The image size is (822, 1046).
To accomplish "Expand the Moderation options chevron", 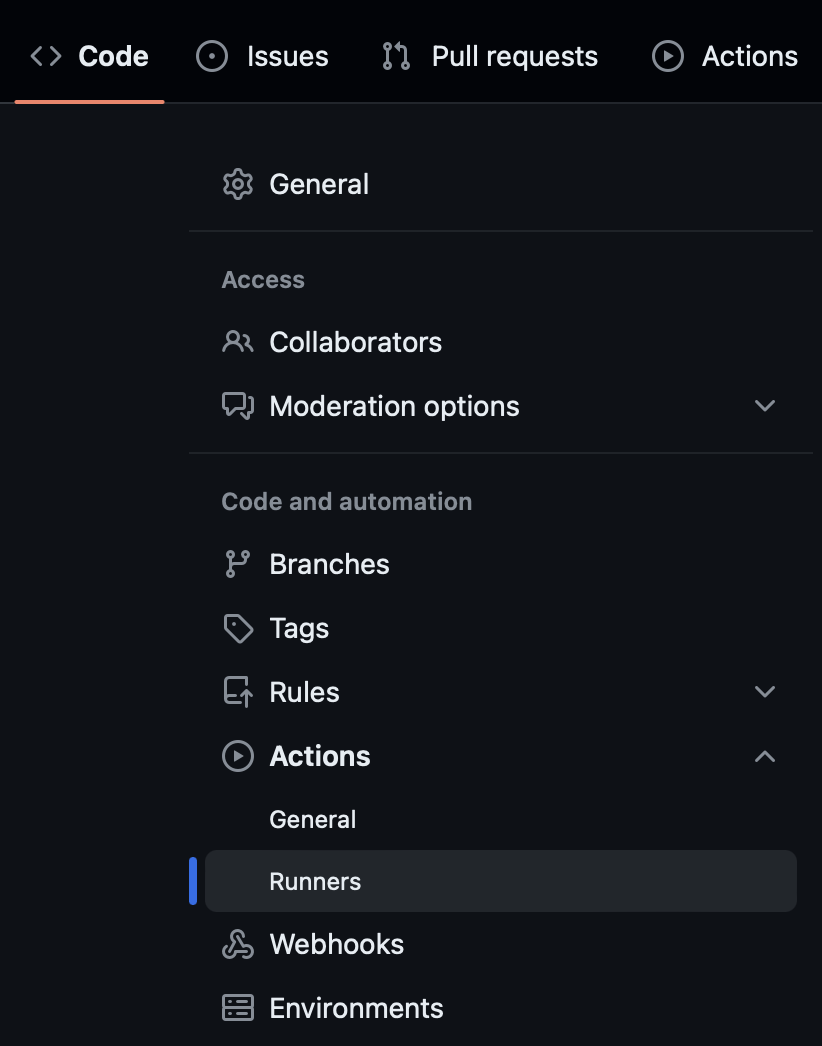I will click(x=765, y=406).
